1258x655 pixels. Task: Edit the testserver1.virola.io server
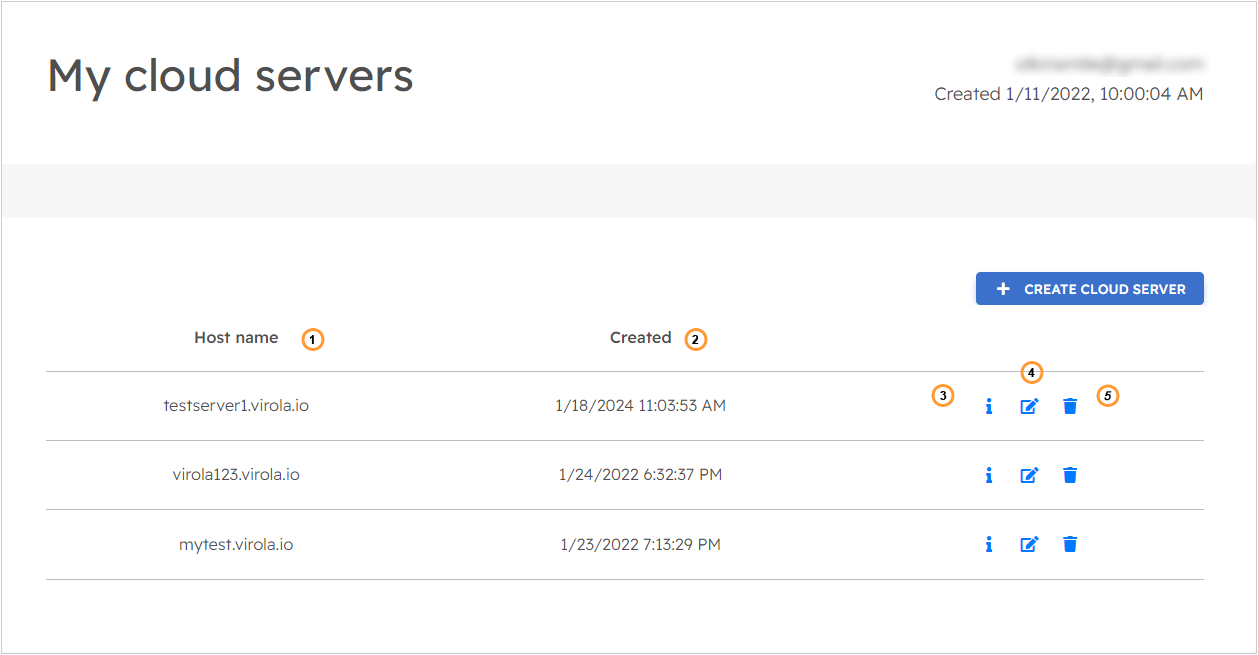click(1029, 405)
